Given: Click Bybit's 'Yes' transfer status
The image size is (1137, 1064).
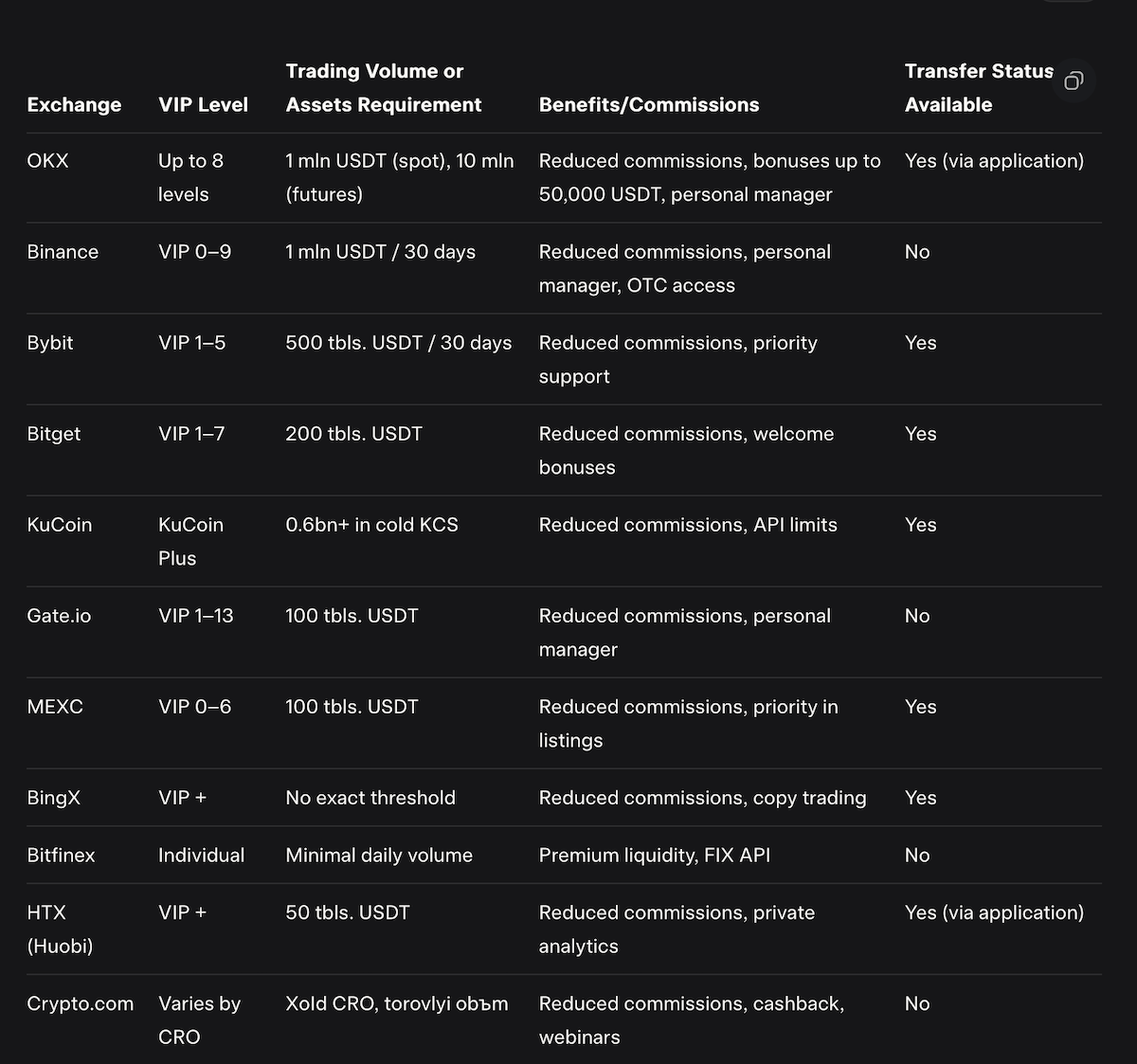Looking at the screenshot, I should 921,343.
